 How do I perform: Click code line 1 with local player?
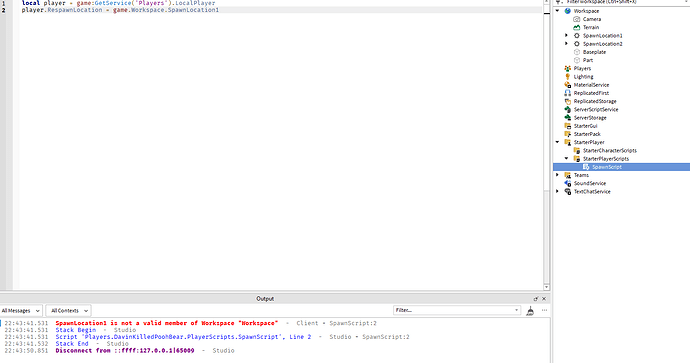119,3
